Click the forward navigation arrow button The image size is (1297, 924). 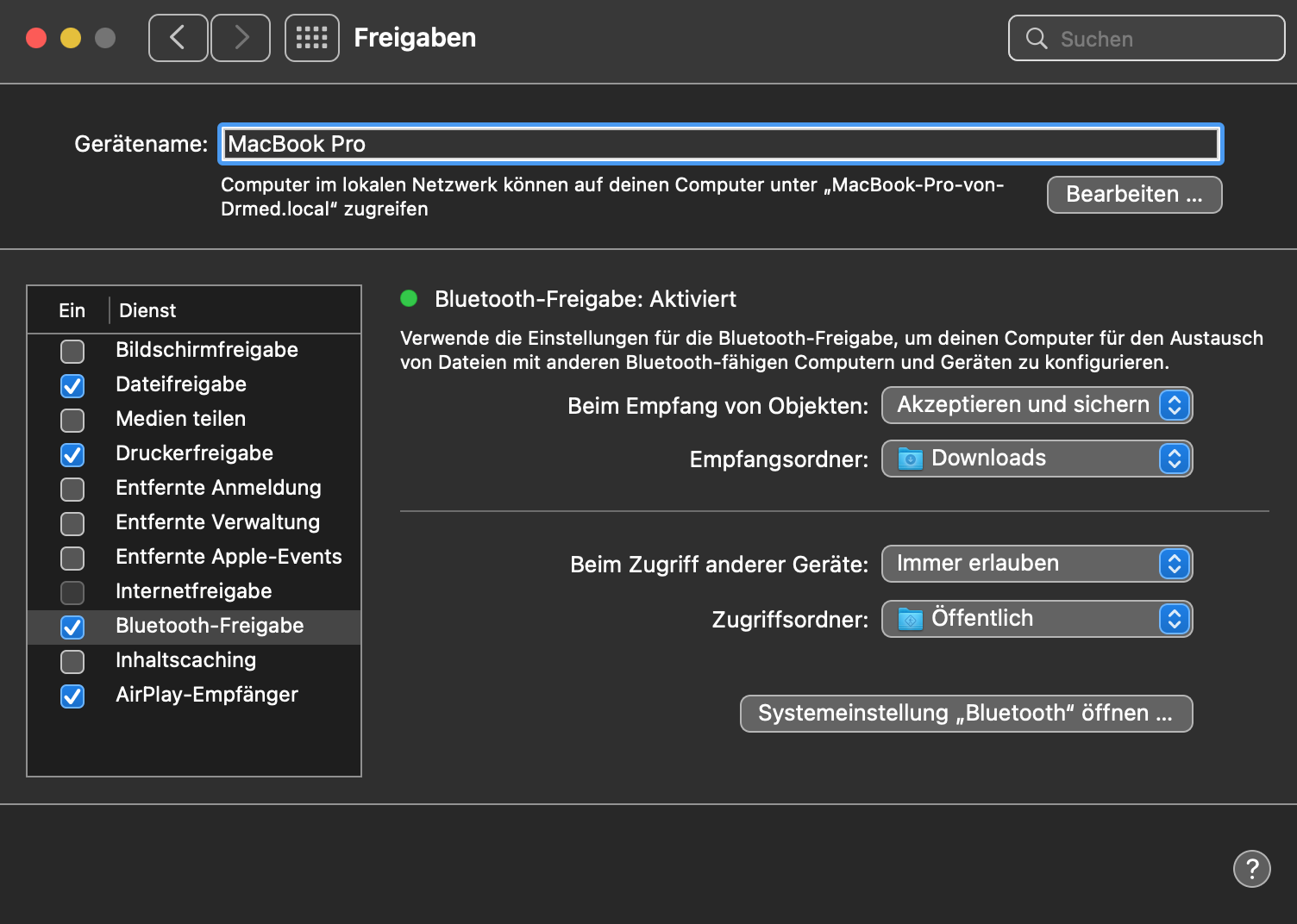(241, 38)
